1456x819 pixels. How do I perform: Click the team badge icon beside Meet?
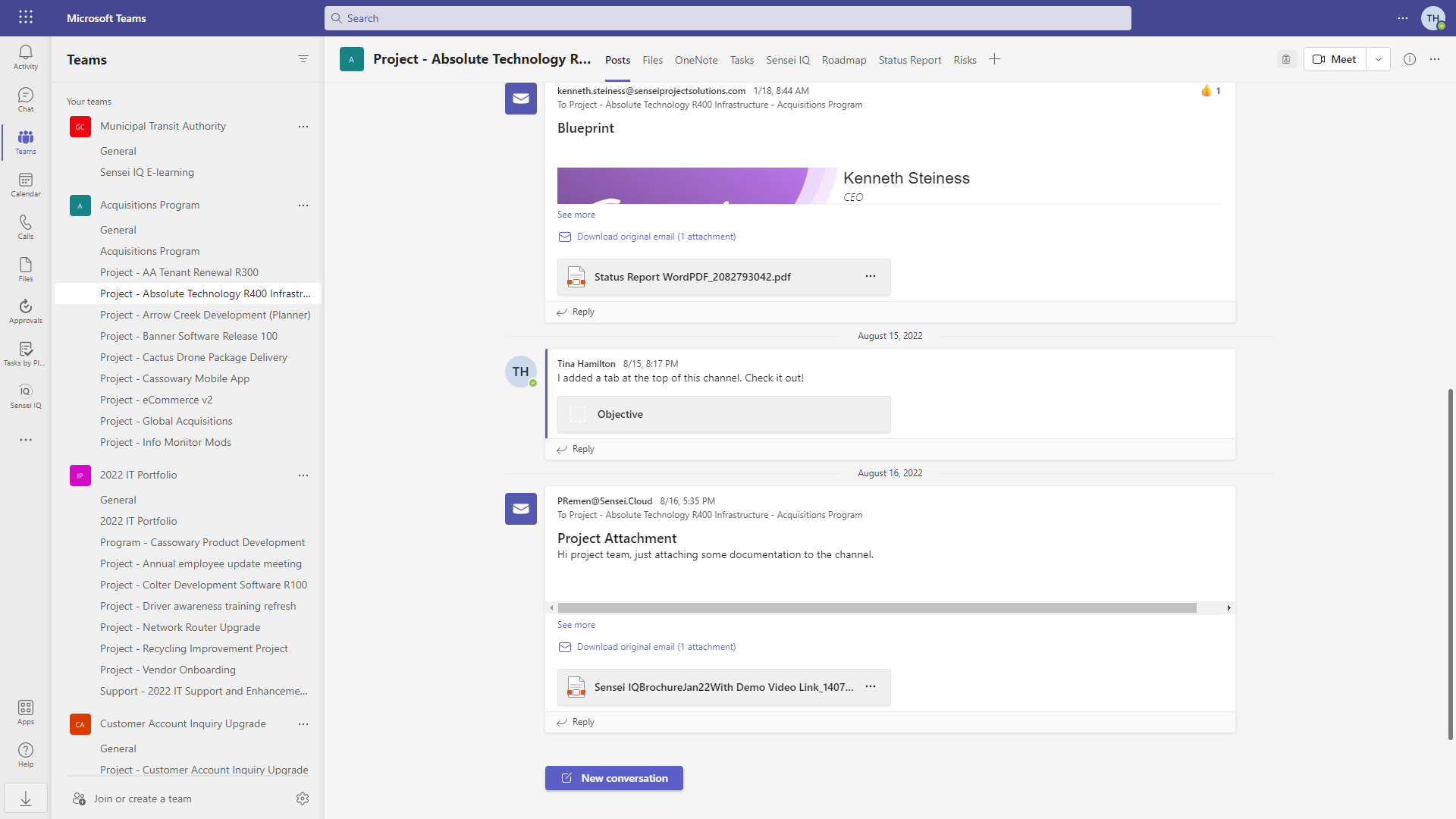pos(1286,59)
